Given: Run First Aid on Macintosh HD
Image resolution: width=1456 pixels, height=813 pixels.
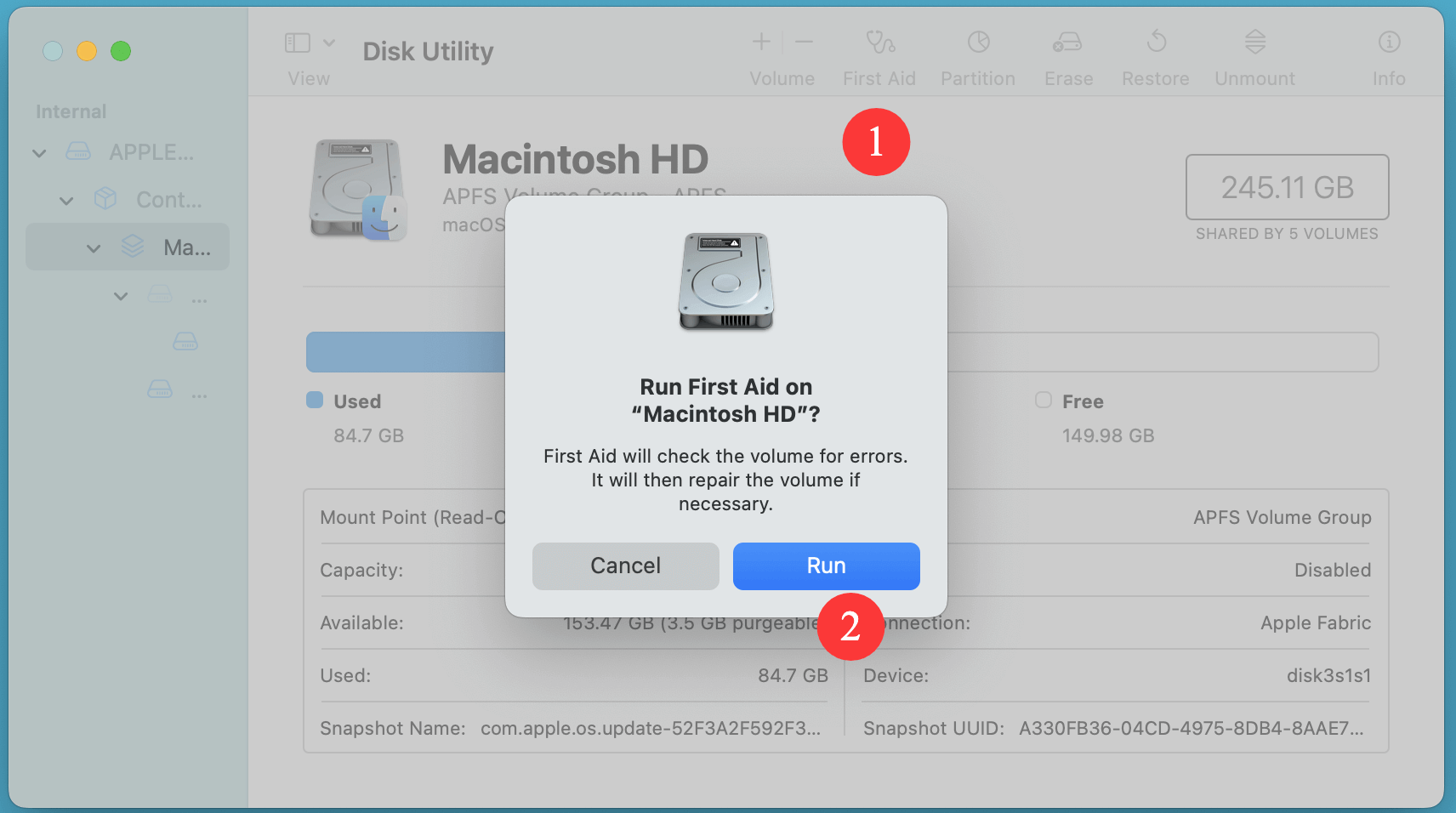Looking at the screenshot, I should coord(826,566).
